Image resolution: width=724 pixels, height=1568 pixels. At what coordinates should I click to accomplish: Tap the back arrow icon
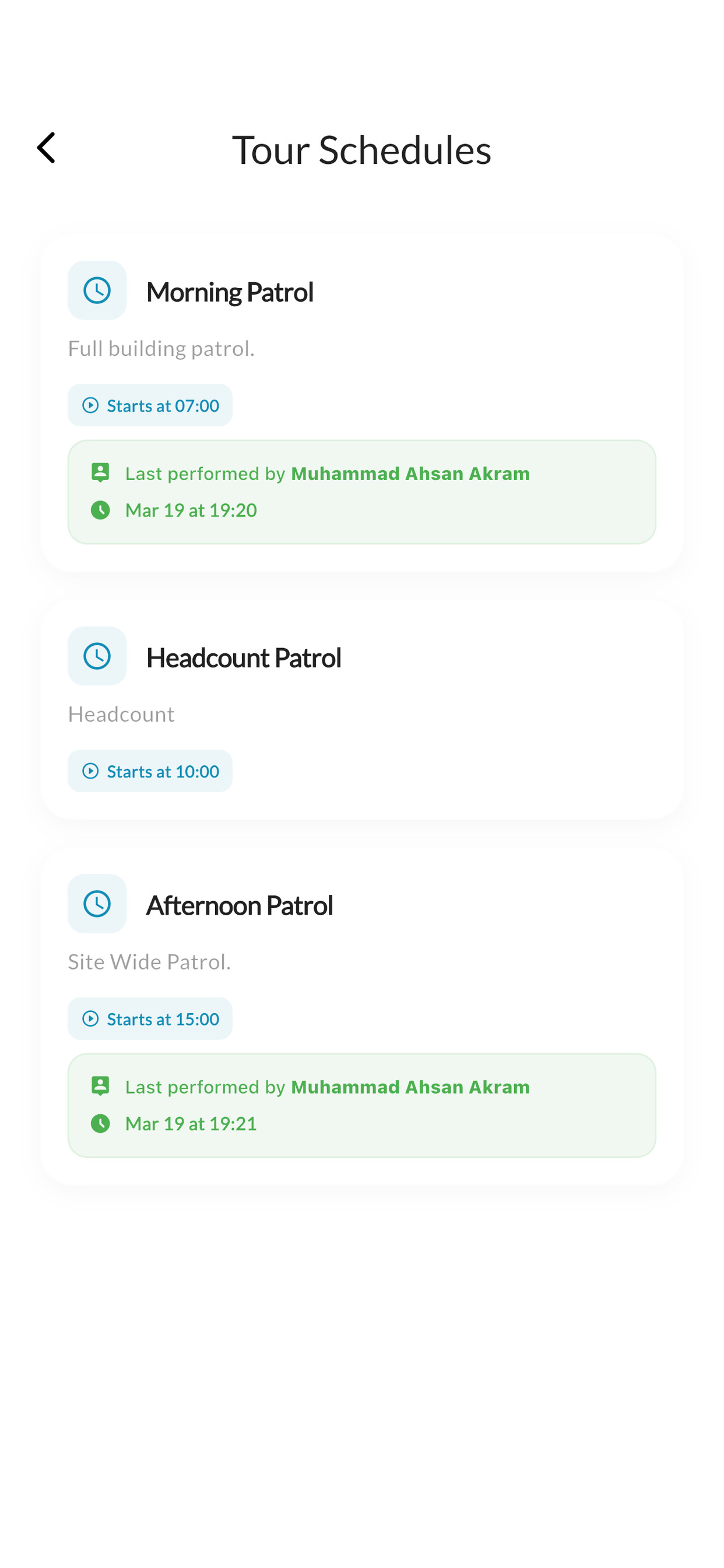click(x=46, y=148)
